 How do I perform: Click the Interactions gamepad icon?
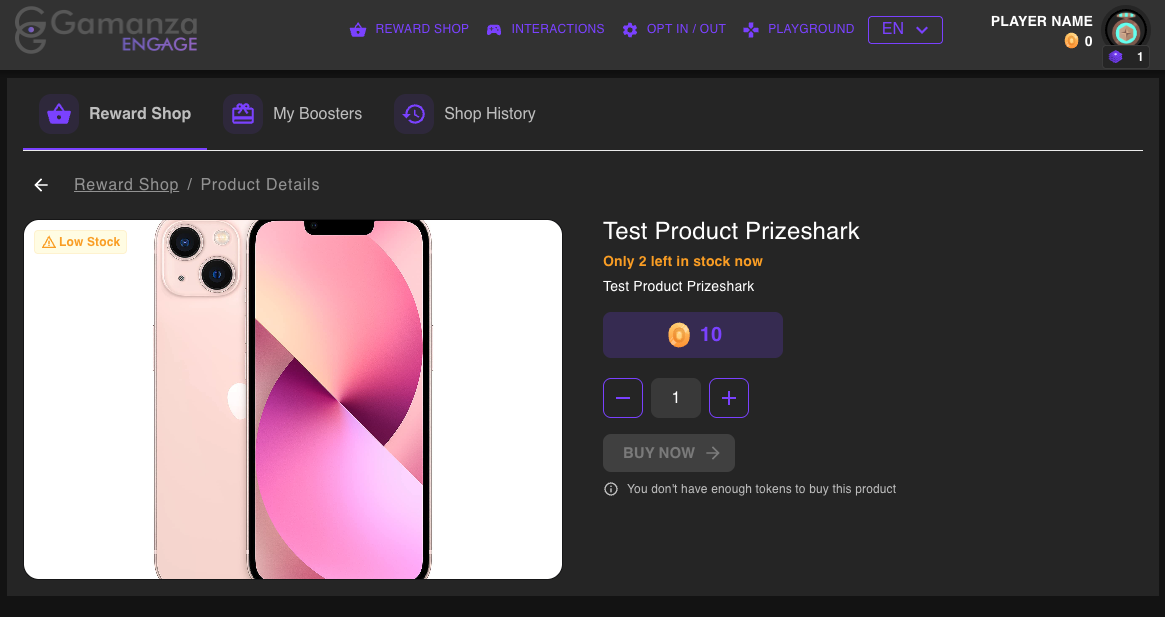[494, 30]
